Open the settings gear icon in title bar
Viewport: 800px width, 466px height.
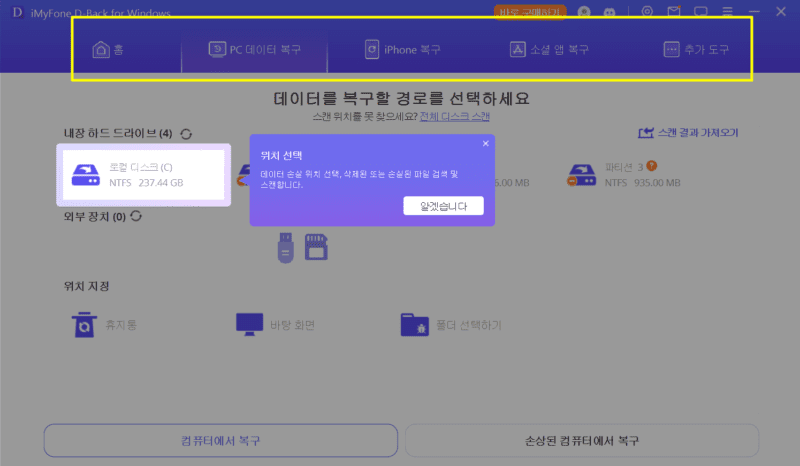click(x=647, y=12)
